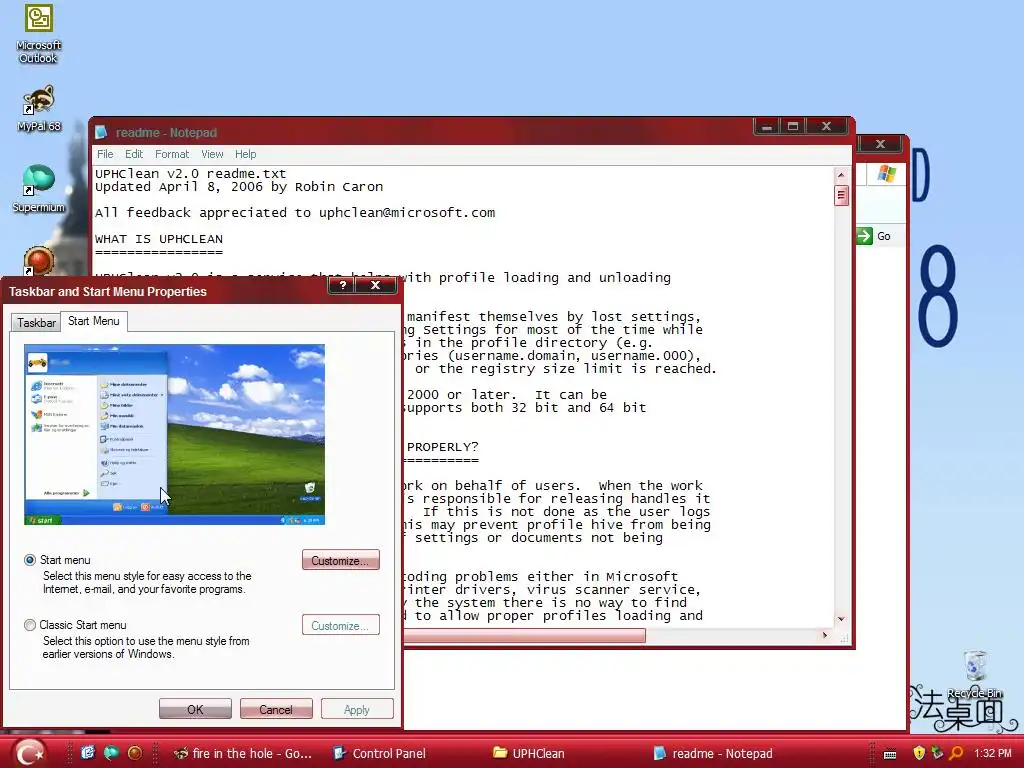Click the red ball quick launch icon
The height and width of the screenshot is (768, 1024).
(135, 753)
